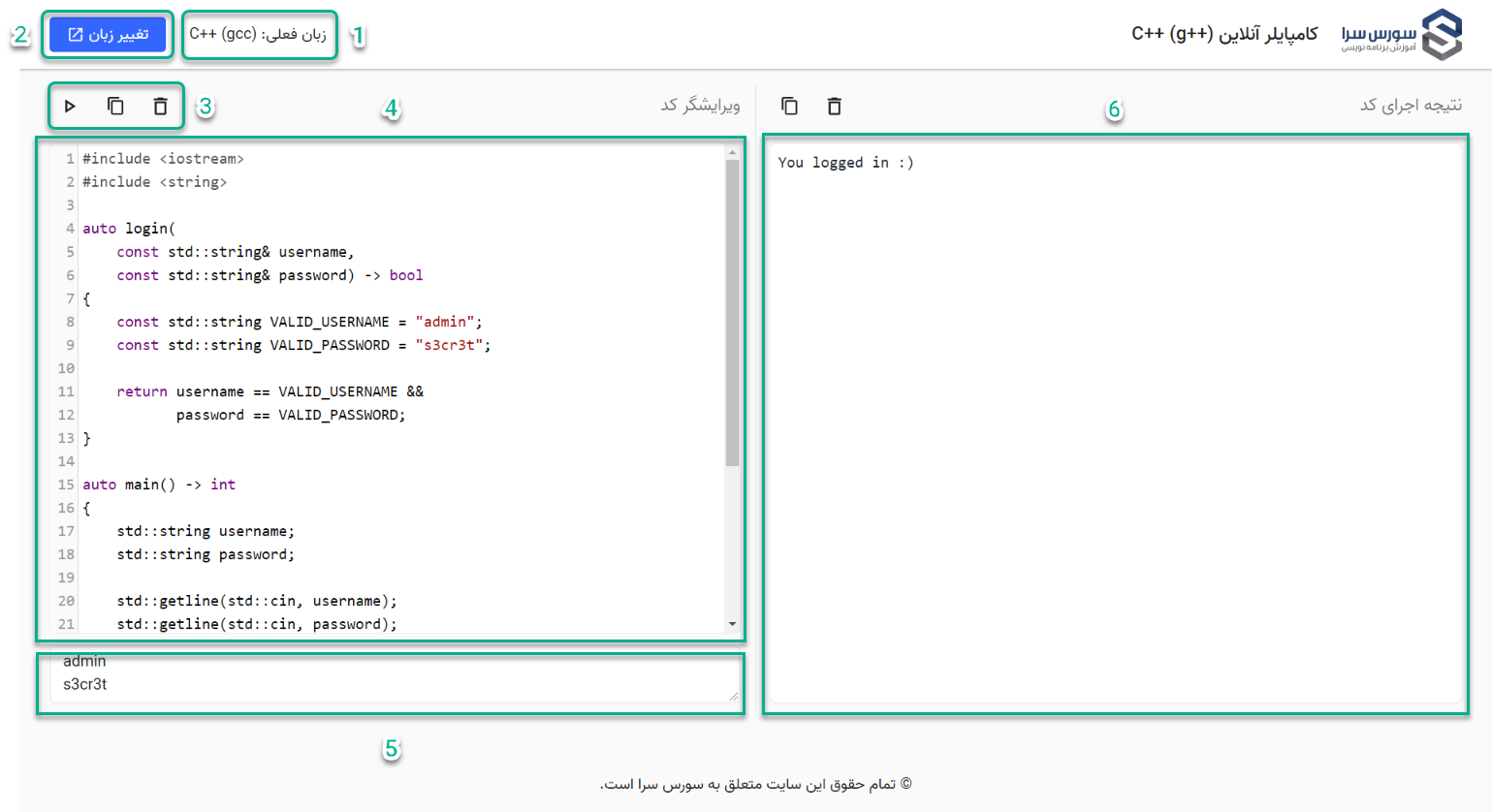Click inside the stdin input box

coord(395,679)
